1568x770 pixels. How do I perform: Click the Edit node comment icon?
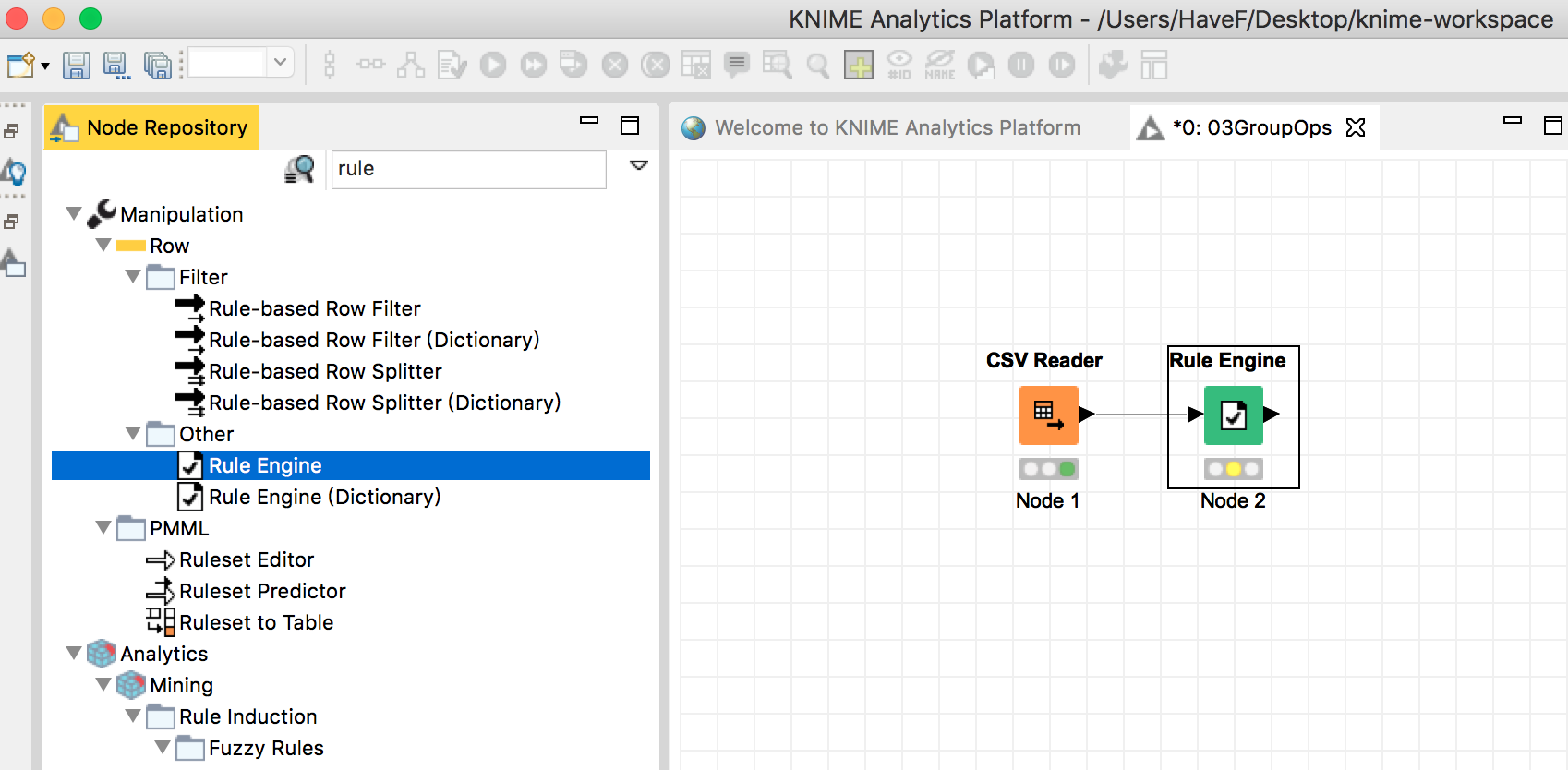[x=737, y=65]
